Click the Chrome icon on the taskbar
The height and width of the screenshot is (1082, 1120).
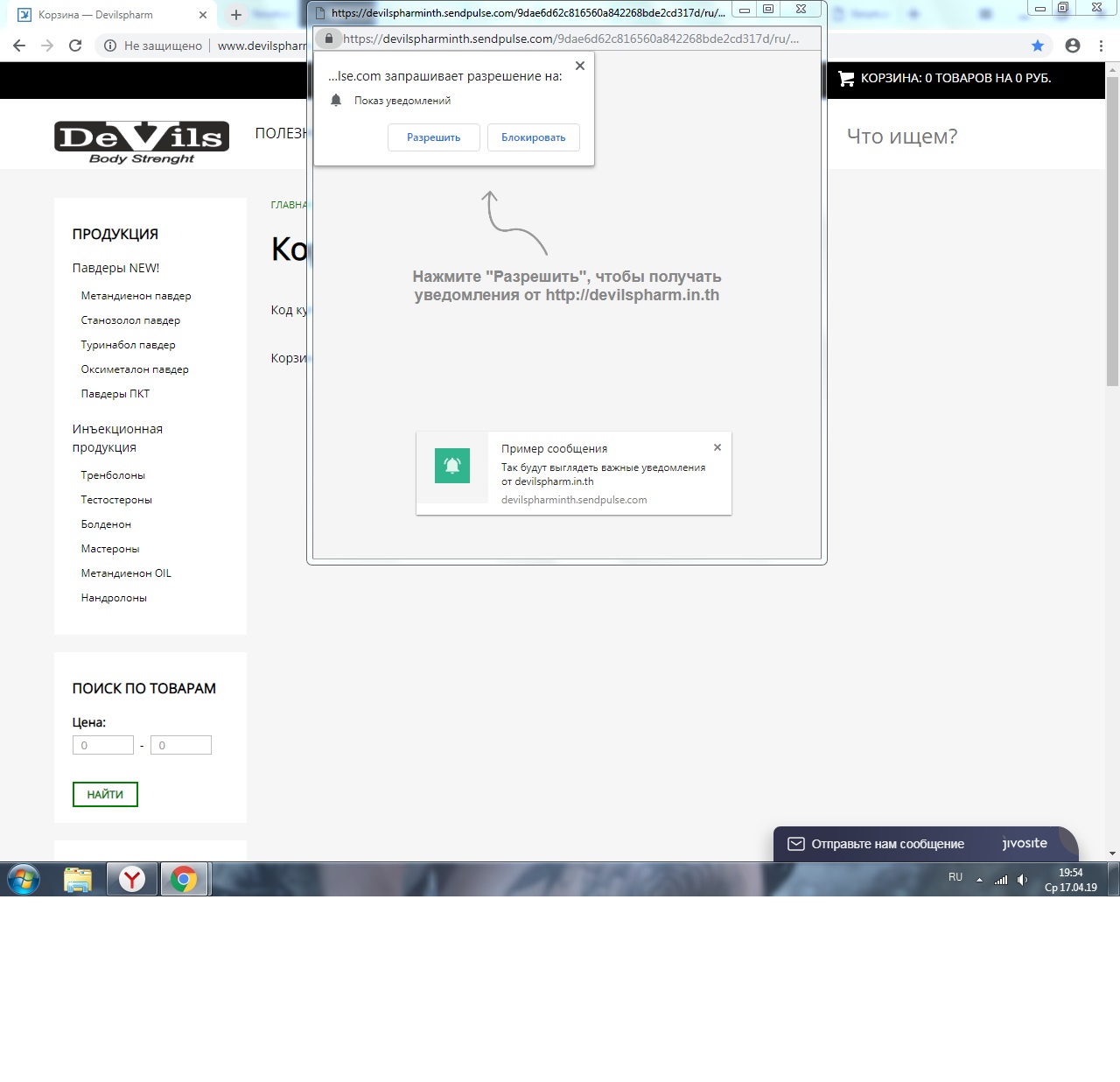coord(184,879)
